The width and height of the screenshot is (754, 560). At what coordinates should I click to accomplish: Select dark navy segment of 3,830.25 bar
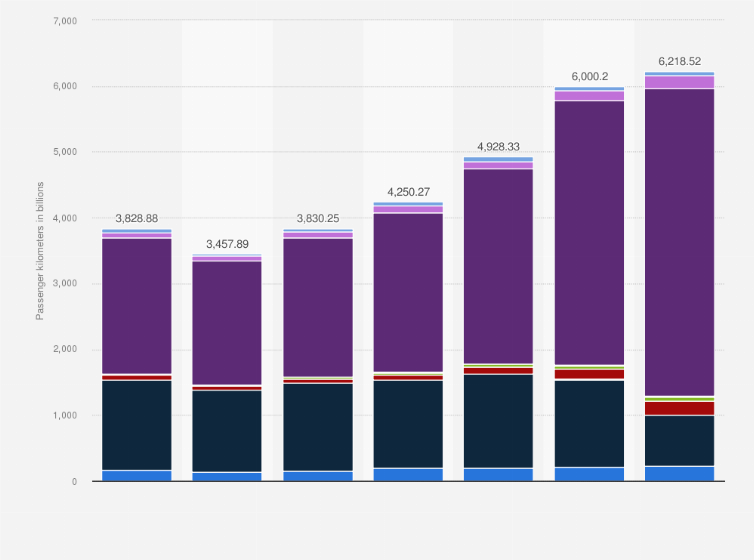(x=318, y=427)
